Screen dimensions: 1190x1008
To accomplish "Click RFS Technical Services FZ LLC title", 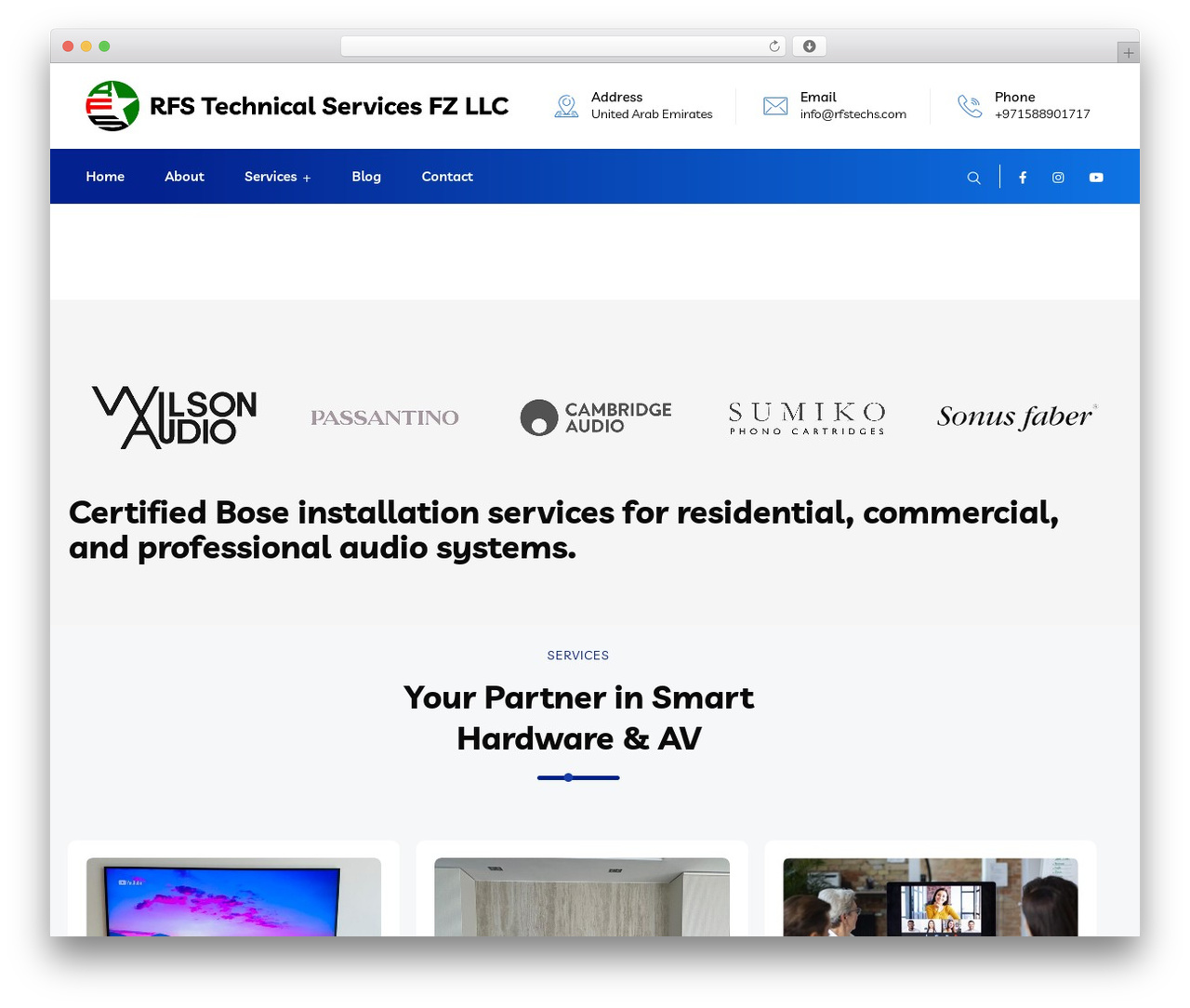I will point(329,106).
